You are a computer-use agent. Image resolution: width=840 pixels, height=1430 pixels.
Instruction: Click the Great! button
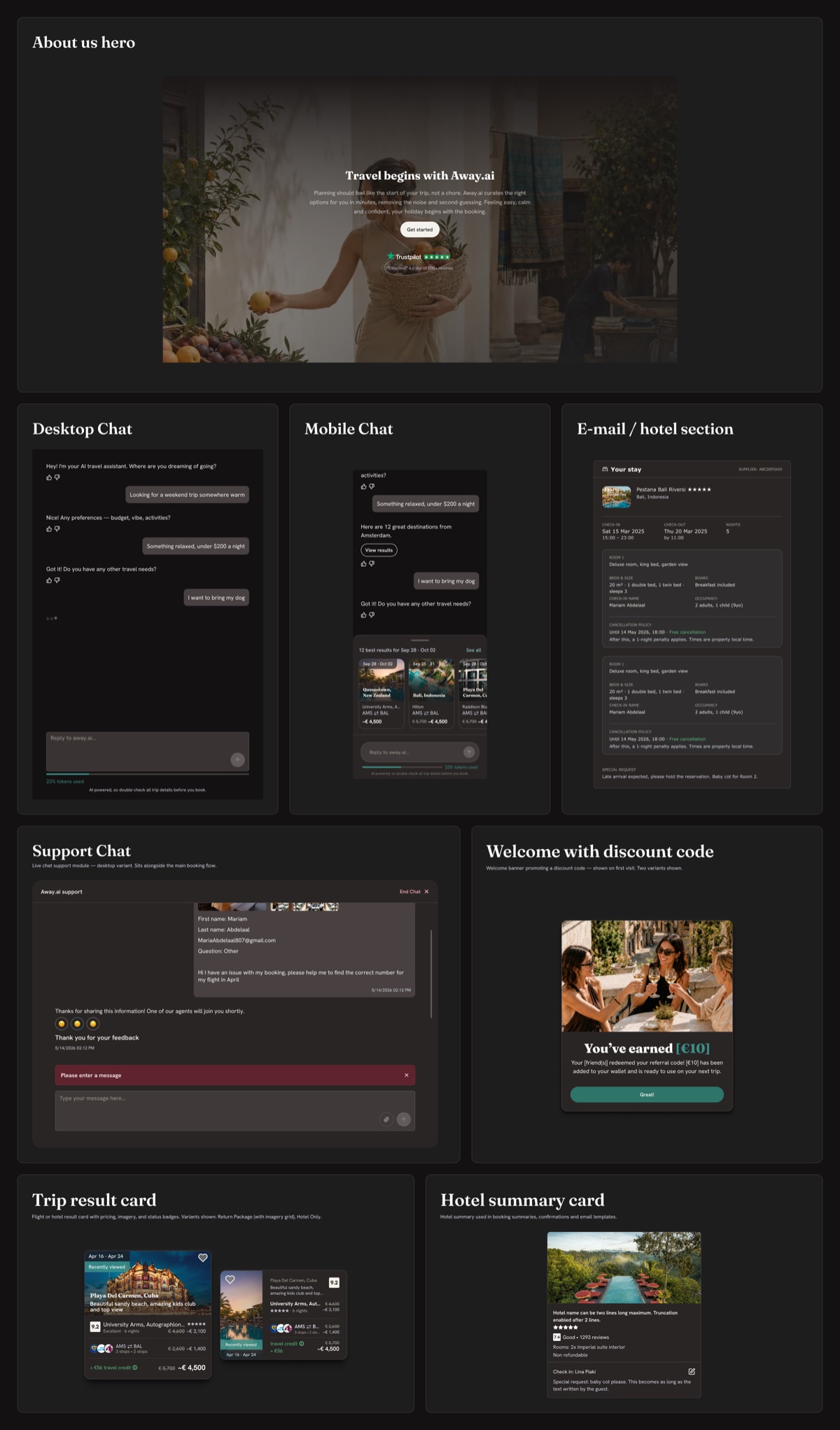[647, 1095]
